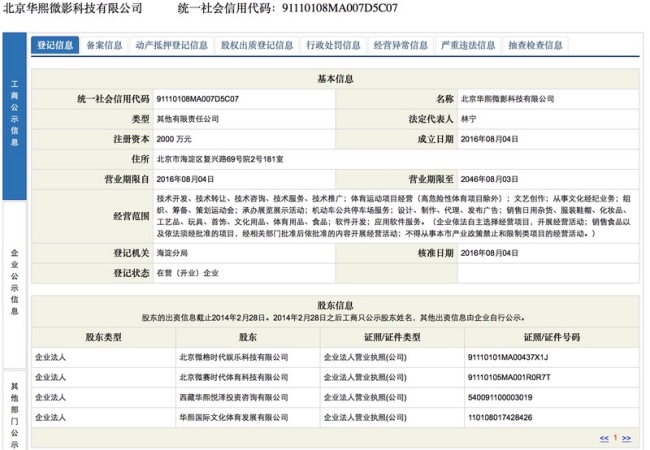
Task: Click shareholder 北京微格时代娱乐科技有限公司
Action: pyautogui.click(x=233, y=357)
